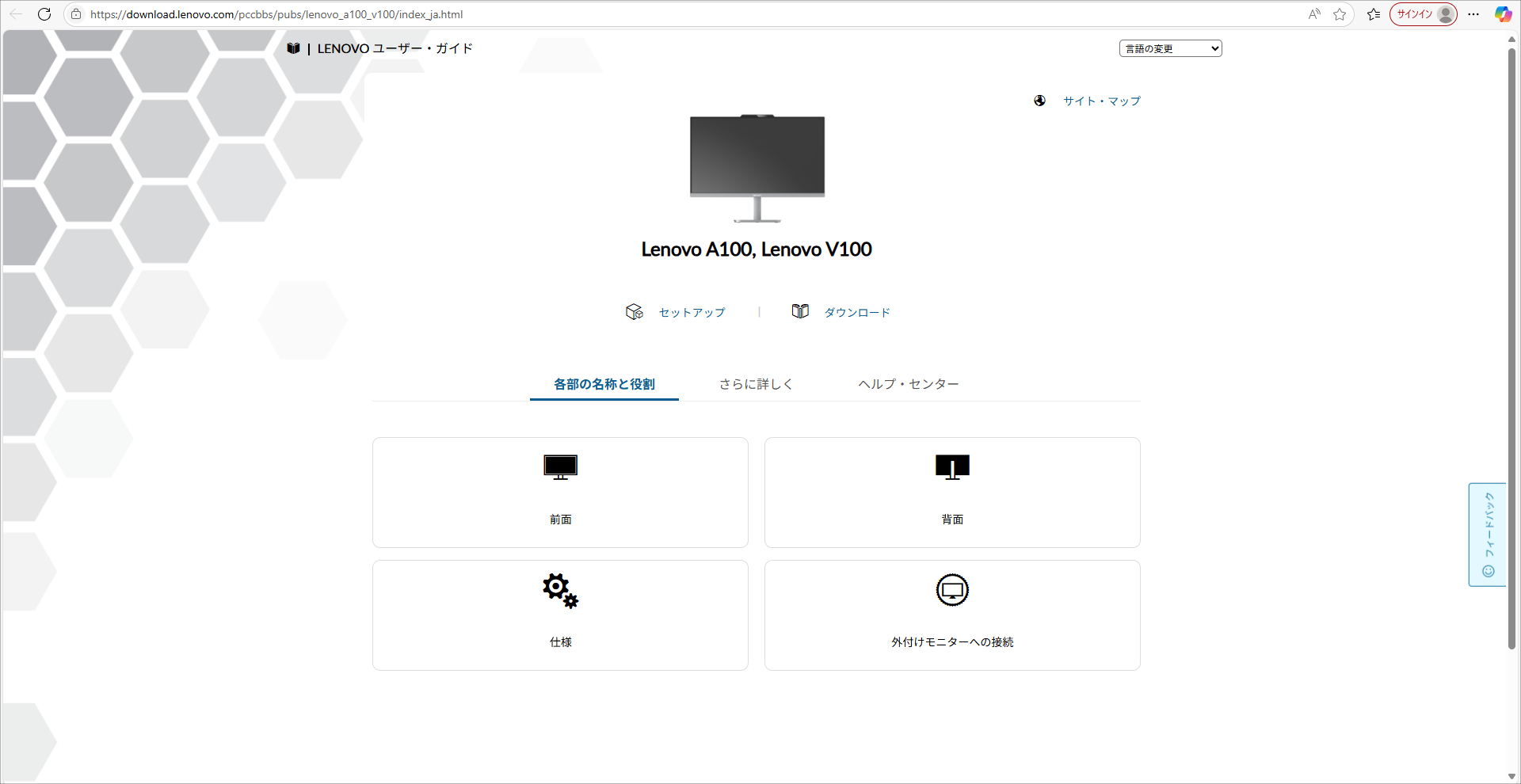Open the サイト・マップ link
Viewport: 1521px width, 784px height.
click(1101, 101)
